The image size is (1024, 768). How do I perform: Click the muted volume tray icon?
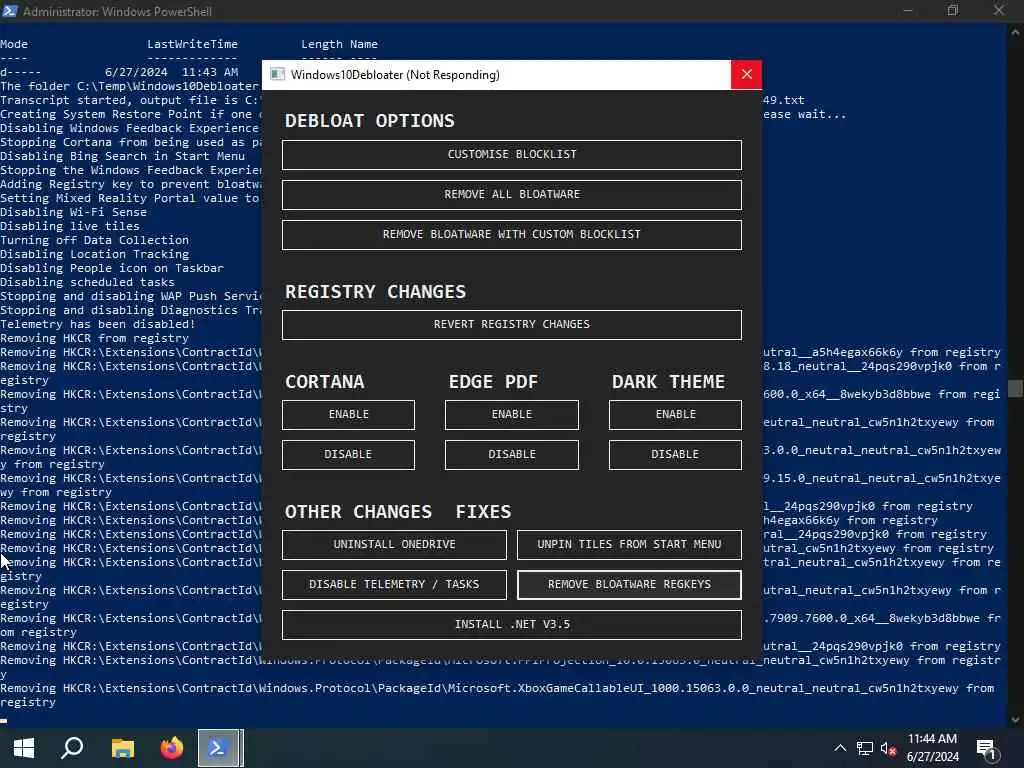tap(888, 748)
